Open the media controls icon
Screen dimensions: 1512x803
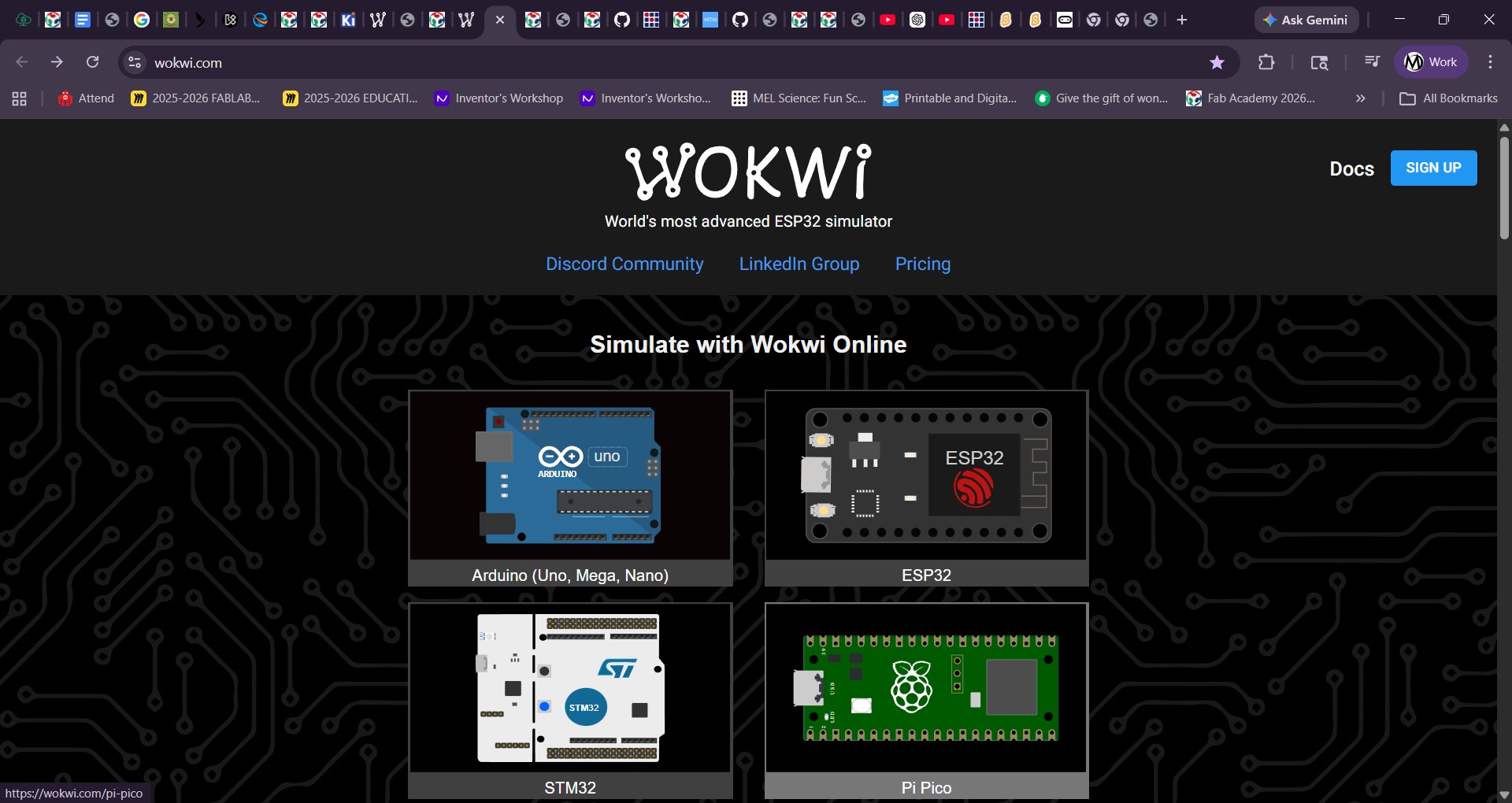1372,62
